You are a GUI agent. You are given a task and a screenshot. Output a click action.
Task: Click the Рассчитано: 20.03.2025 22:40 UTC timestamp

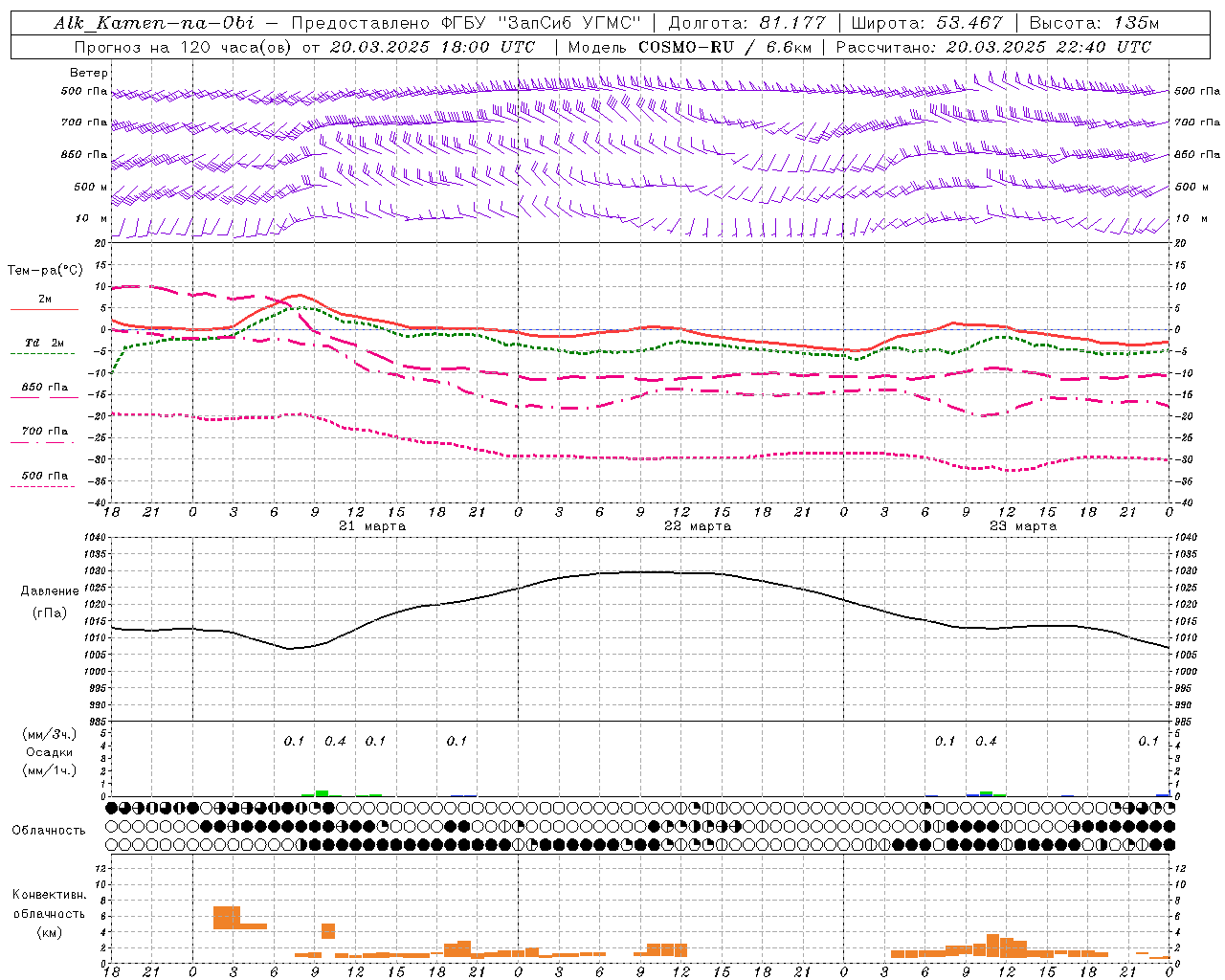(x=993, y=47)
